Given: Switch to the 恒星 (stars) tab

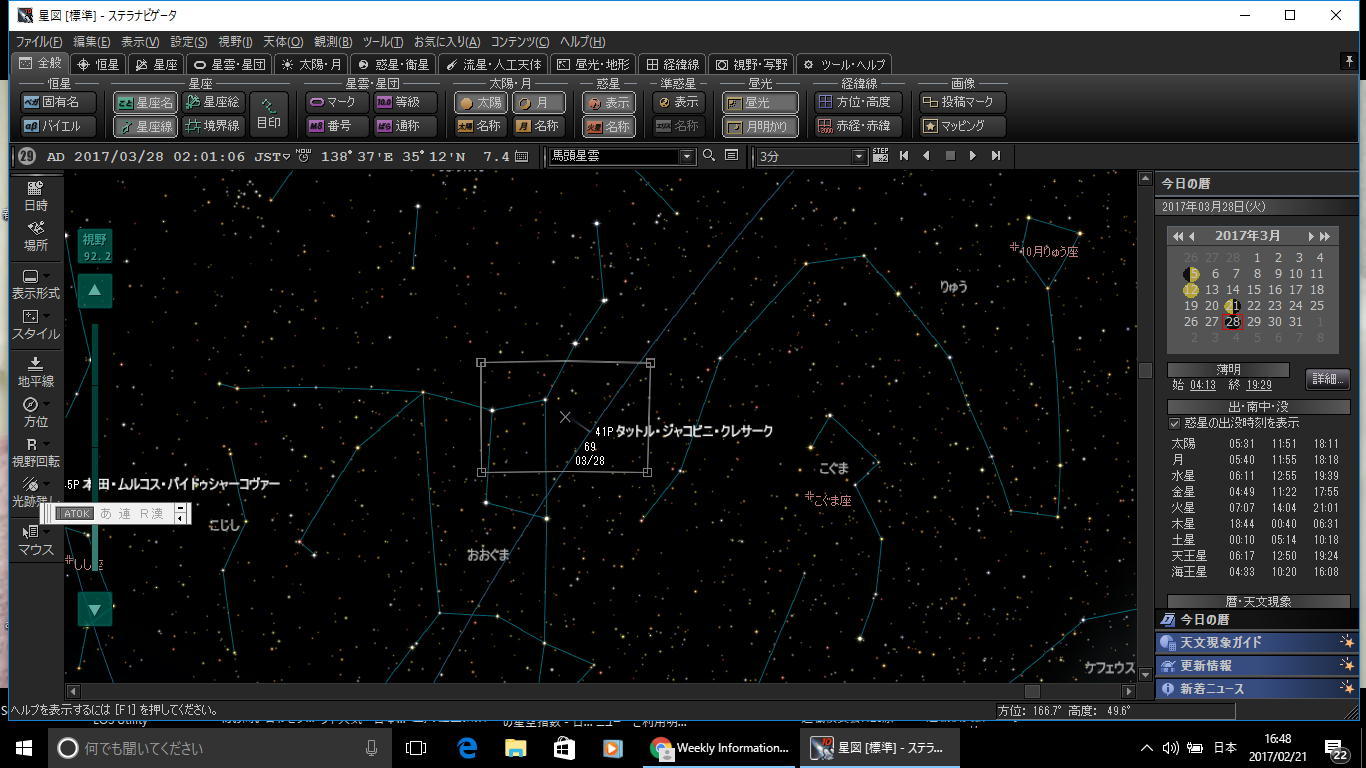Looking at the screenshot, I should click(x=98, y=64).
